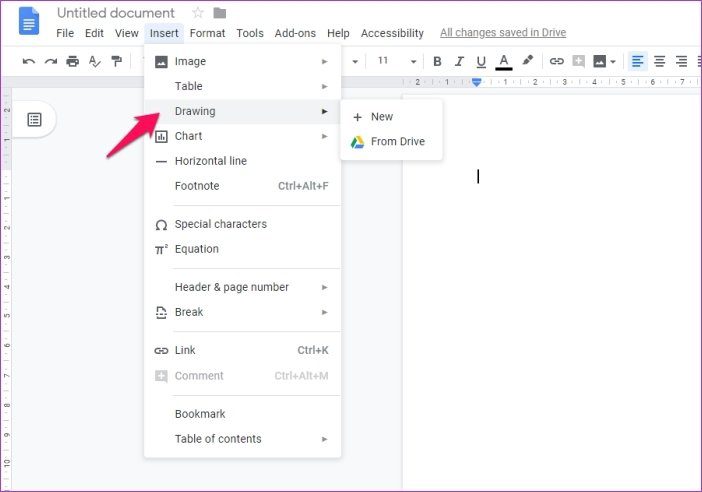This screenshot has height=492, width=702.
Task: Open the insert image toolbar dropdown arrow
Action: [613, 62]
